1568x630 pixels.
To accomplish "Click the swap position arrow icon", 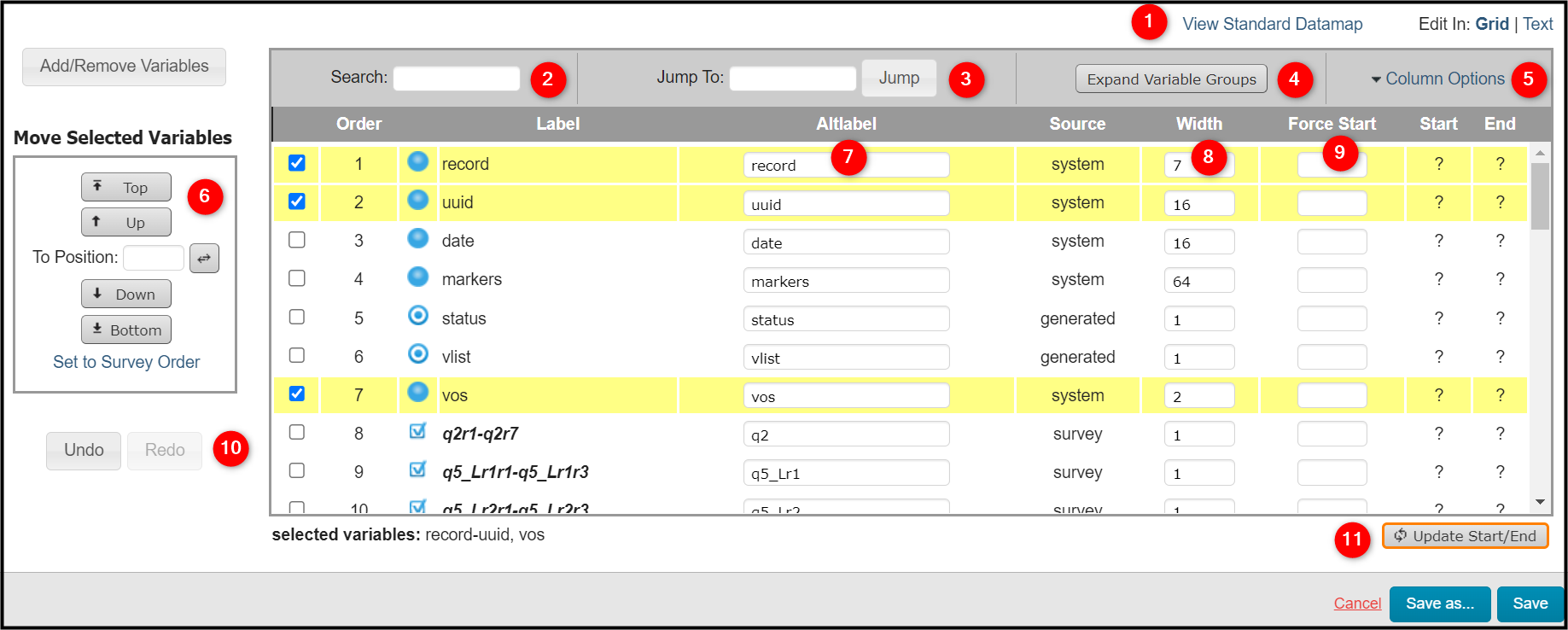I will (204, 258).
